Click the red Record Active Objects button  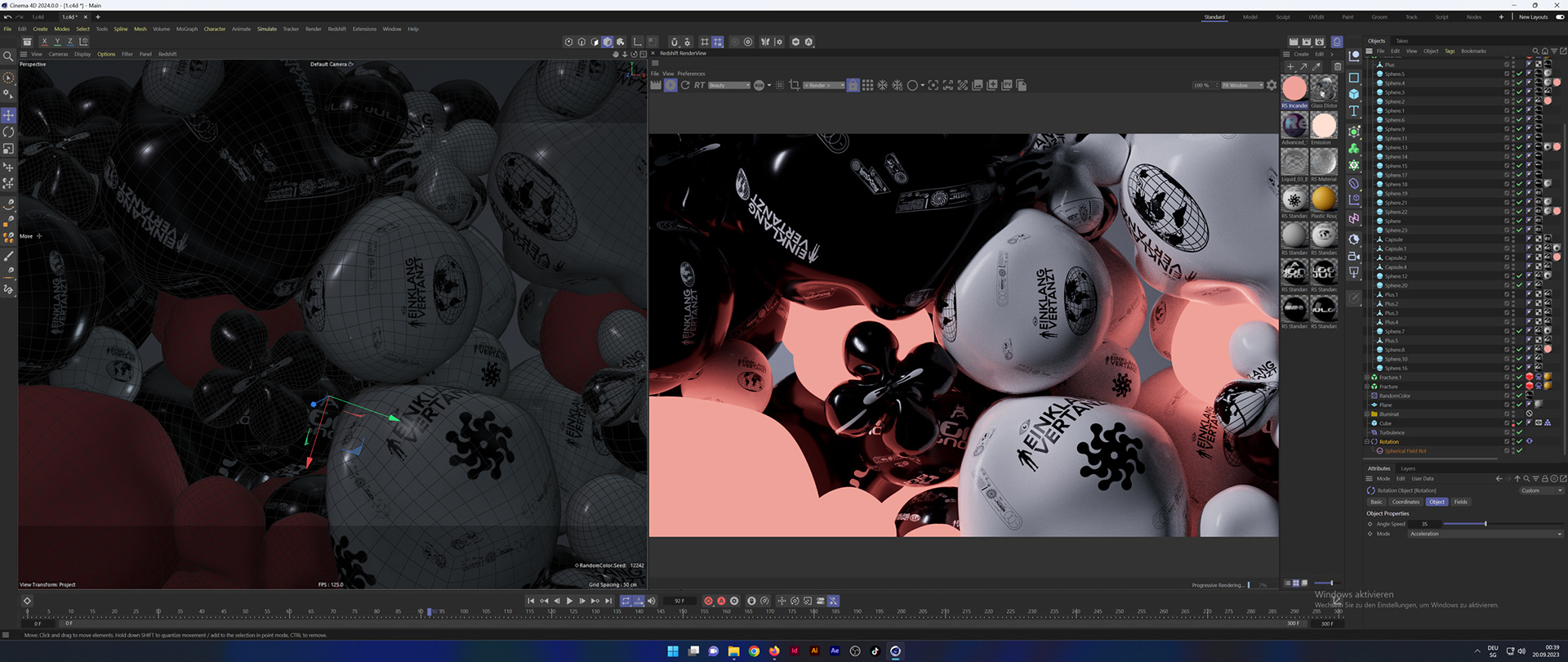708,601
